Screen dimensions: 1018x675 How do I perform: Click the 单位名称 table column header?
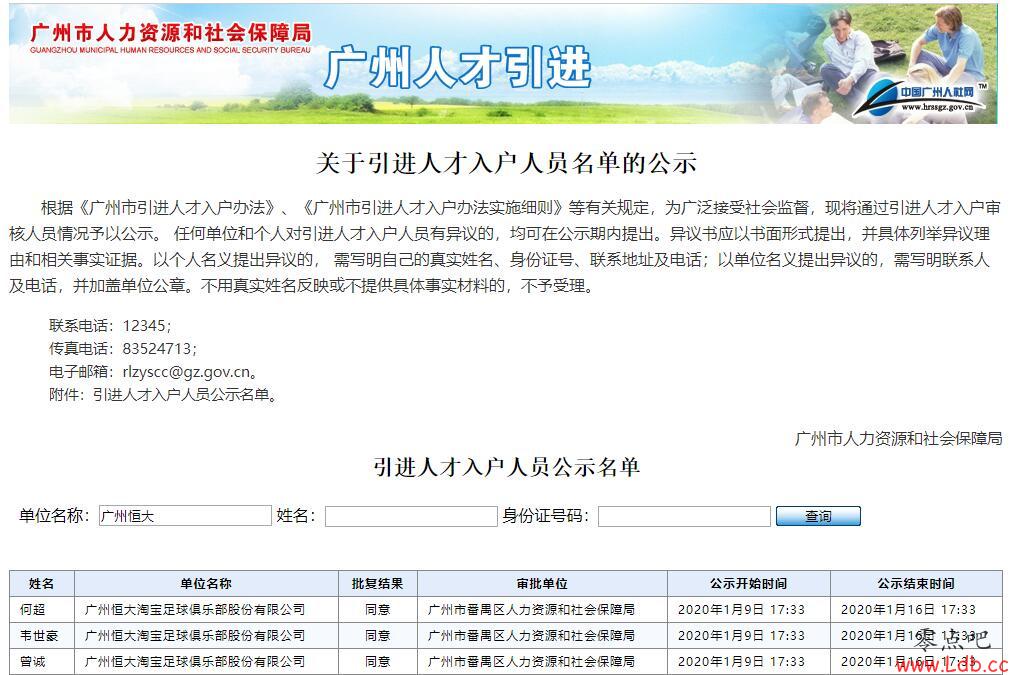coord(206,583)
